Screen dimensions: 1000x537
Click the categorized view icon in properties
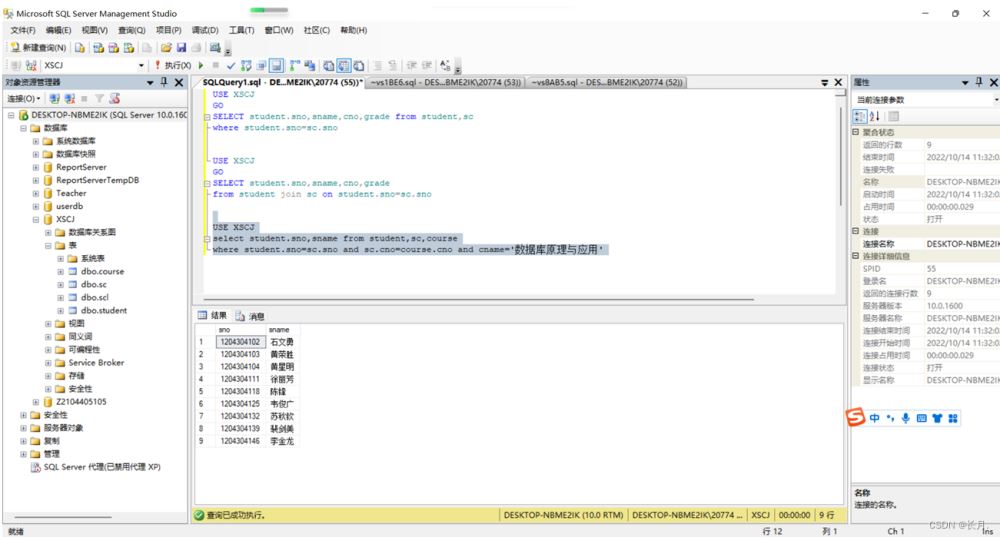coord(860,116)
